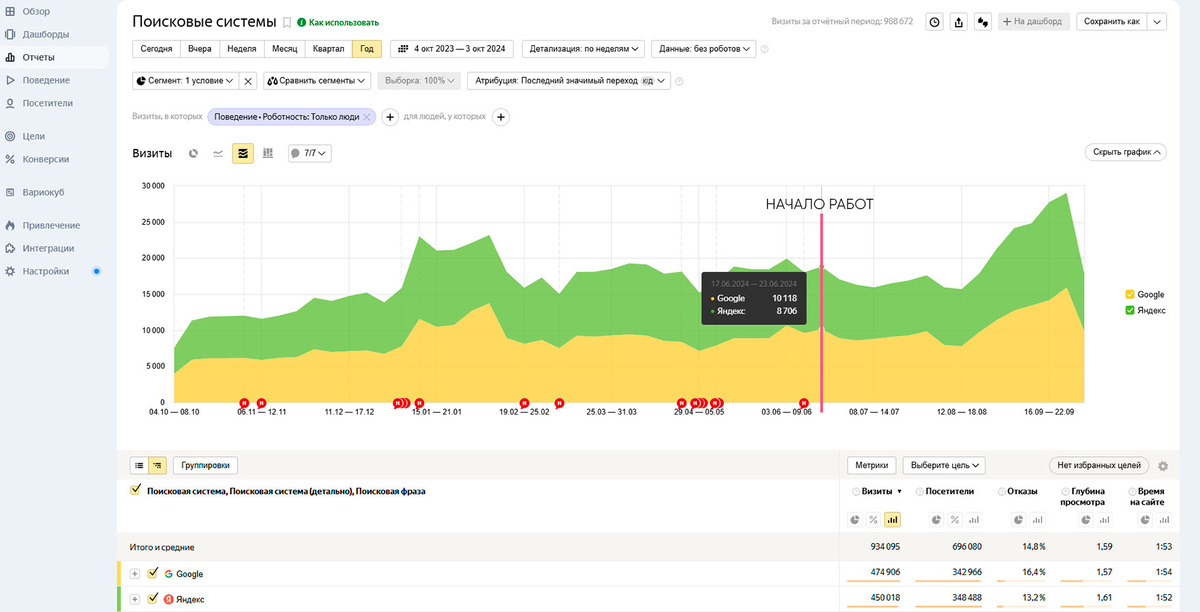Click help icon next to Атрибуция
Image resolution: width=1200 pixels, height=612 pixels.
tap(679, 81)
